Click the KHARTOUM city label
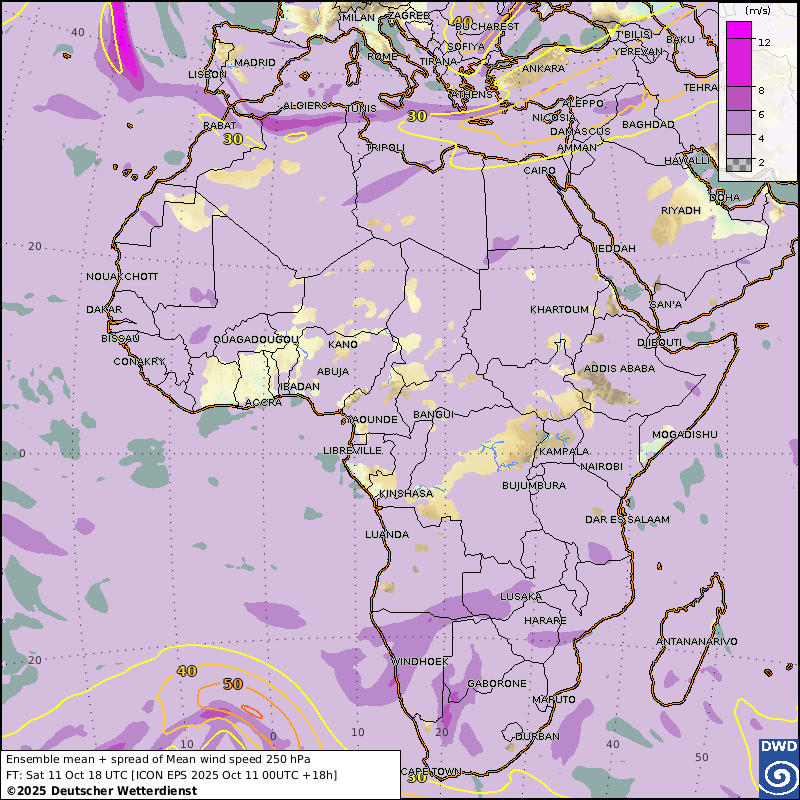The height and width of the screenshot is (800, 800). [x=560, y=310]
